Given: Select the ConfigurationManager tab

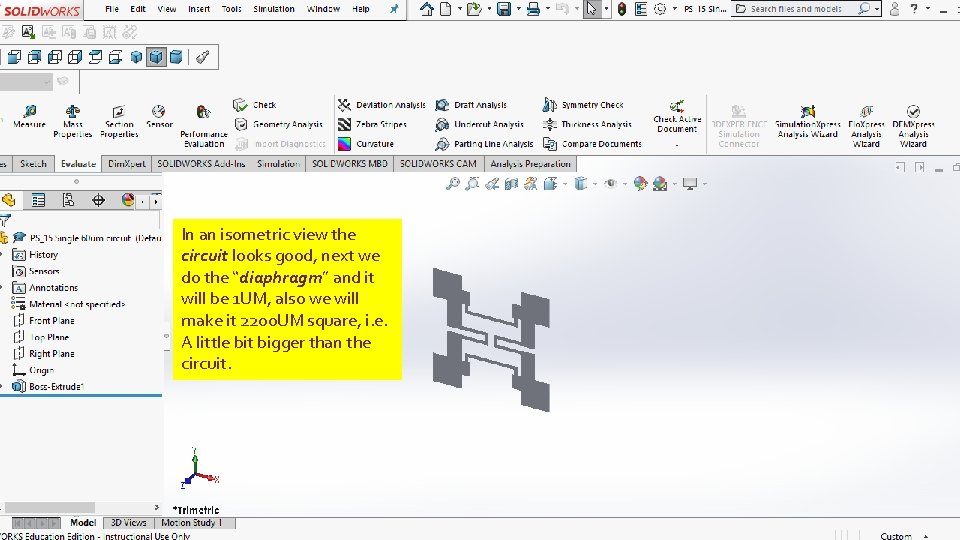Looking at the screenshot, I should 68,200.
